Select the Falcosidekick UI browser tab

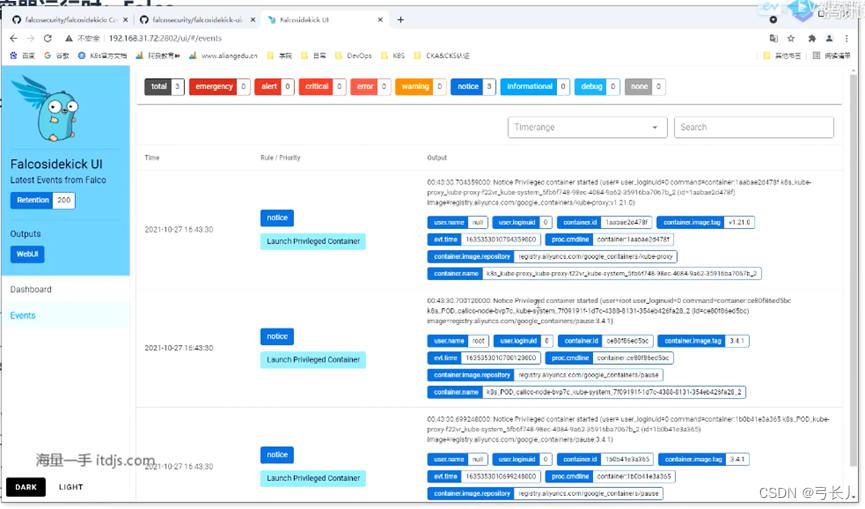(x=324, y=20)
